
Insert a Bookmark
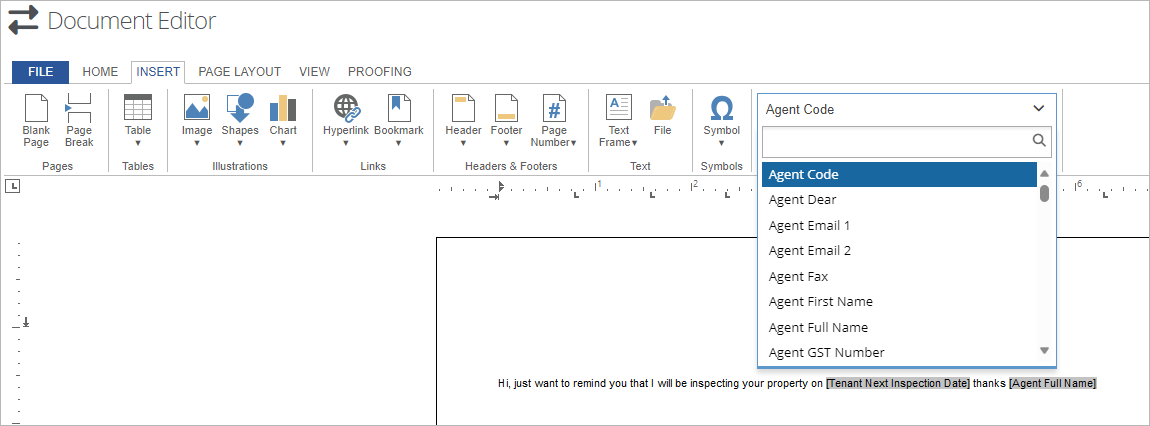[x=399, y=121]
